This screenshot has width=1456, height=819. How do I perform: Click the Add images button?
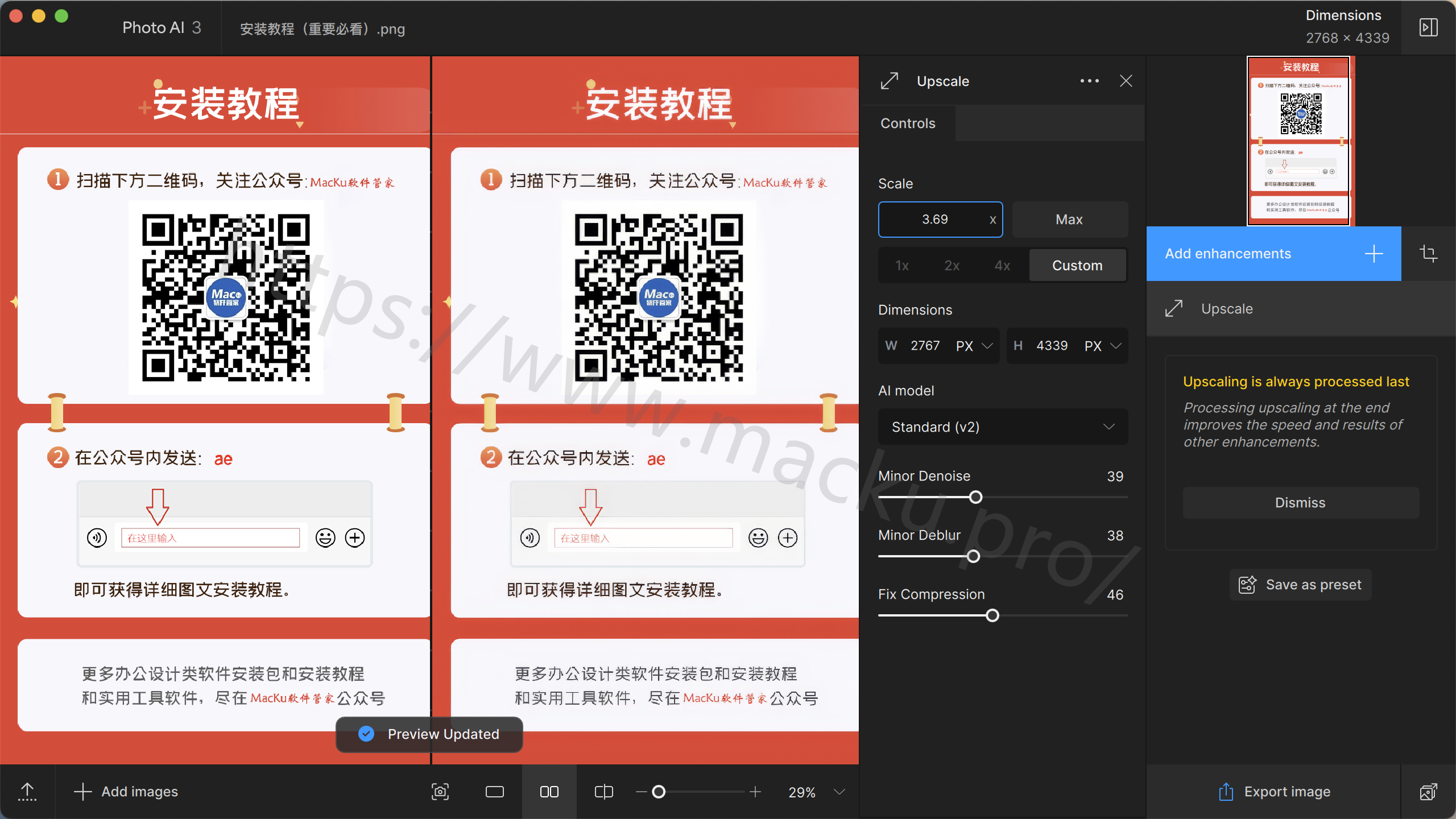pyautogui.click(x=126, y=792)
